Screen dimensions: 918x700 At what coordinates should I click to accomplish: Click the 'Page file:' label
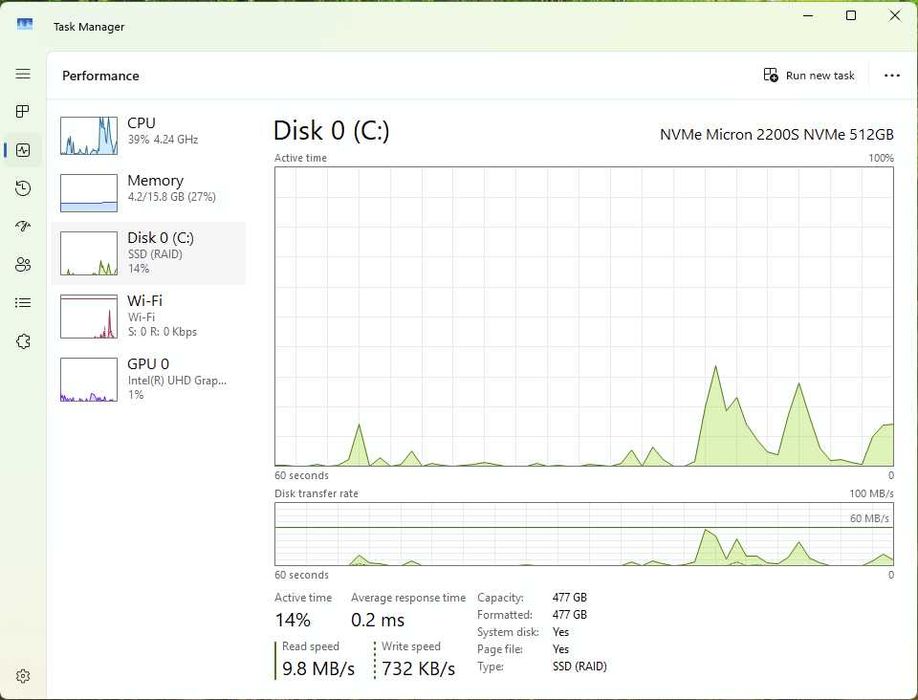[x=499, y=649]
